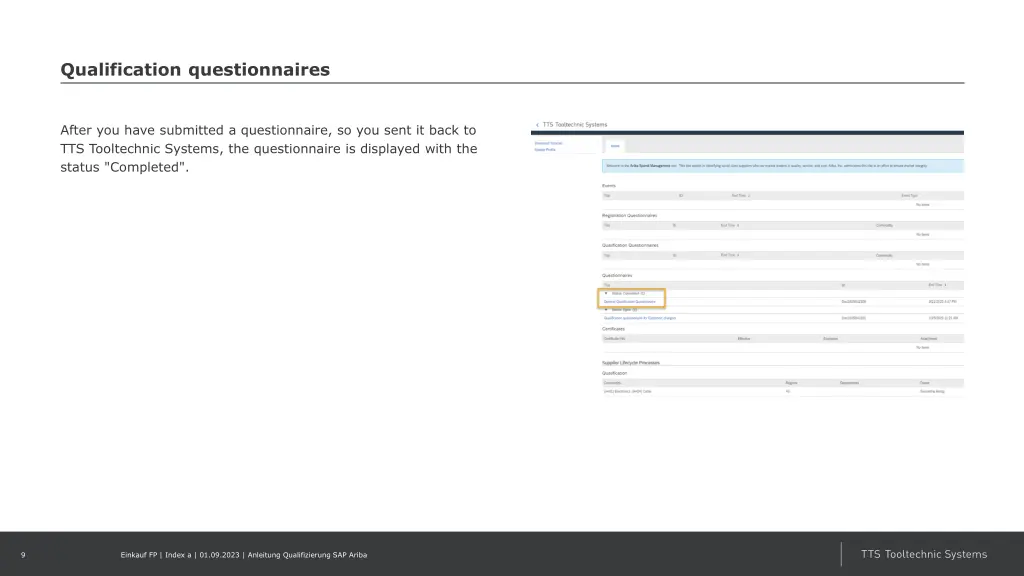Click the Effective column header in Certificates

[744, 339]
